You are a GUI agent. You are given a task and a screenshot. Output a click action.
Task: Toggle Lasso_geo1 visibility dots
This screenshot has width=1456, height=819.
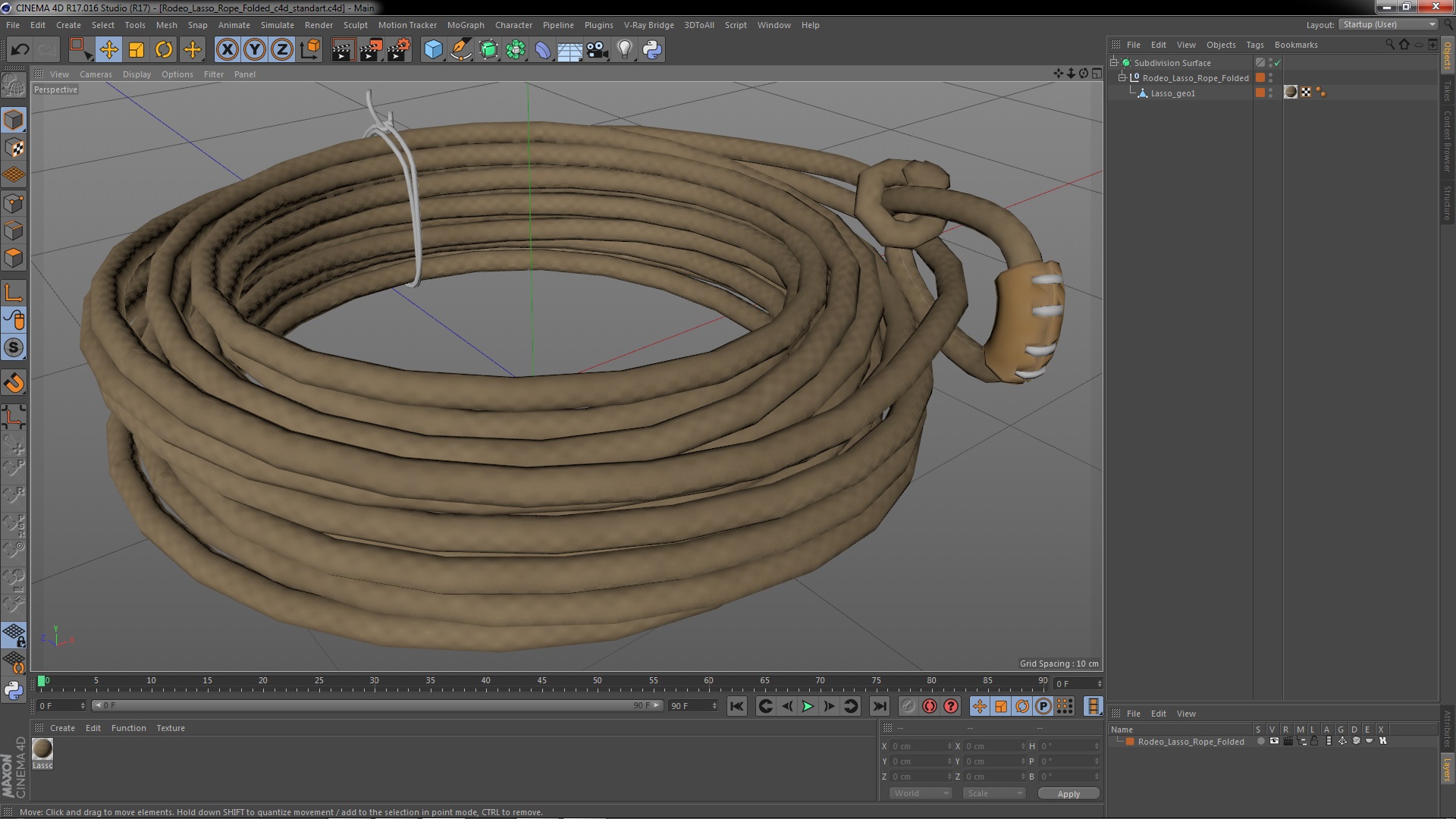tap(1271, 93)
